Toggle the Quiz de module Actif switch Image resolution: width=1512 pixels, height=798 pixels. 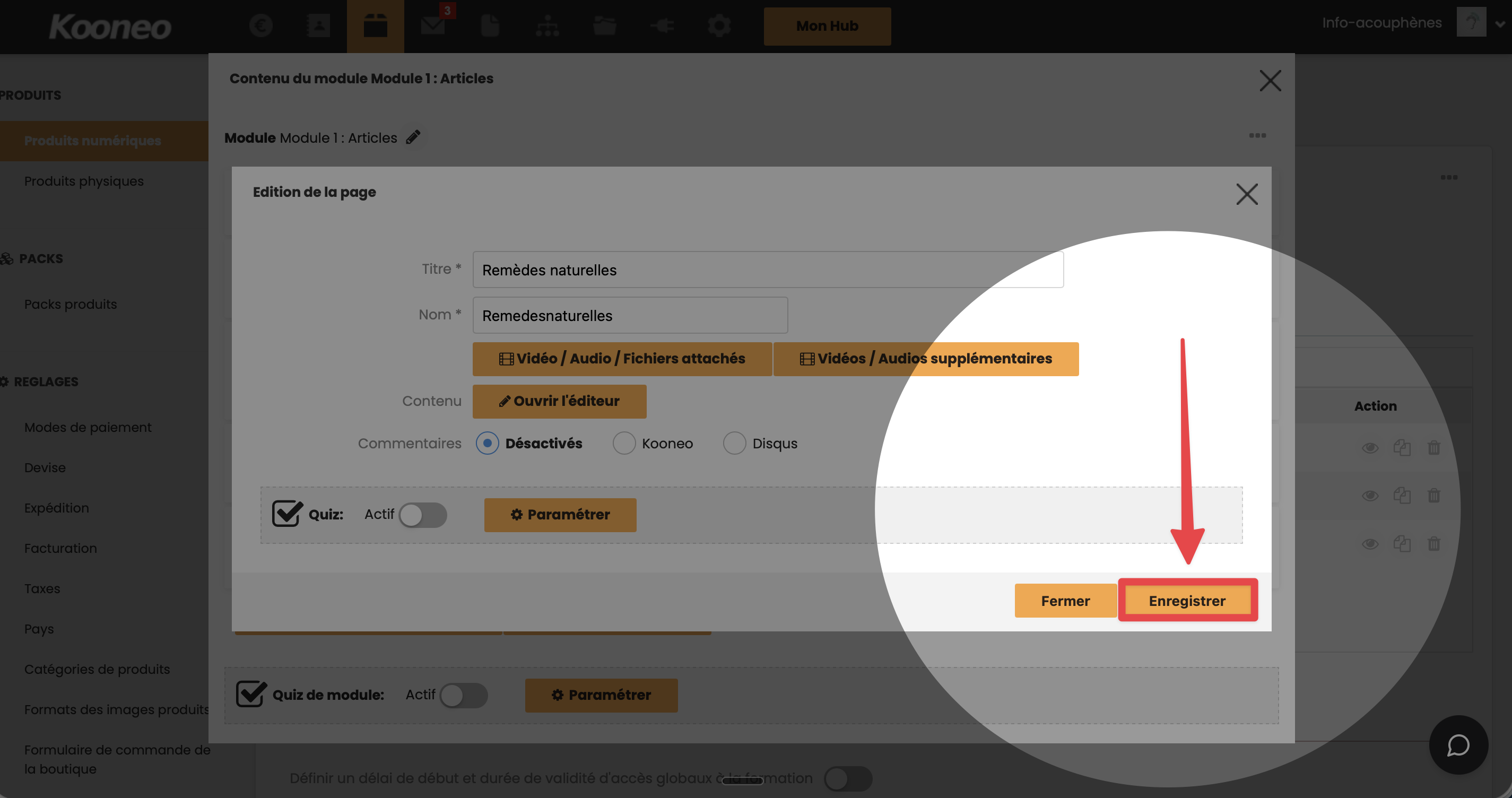[464, 695]
